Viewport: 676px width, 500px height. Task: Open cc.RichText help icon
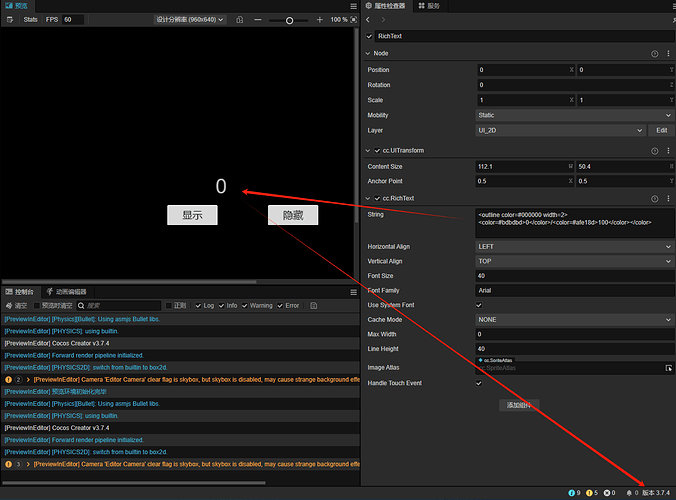pos(654,199)
